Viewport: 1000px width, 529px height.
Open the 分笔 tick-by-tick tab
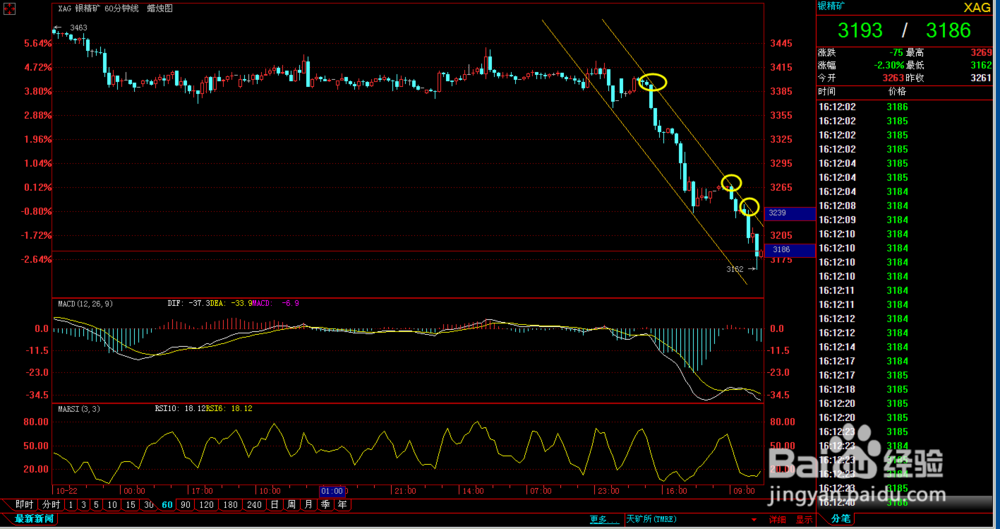tap(842, 519)
